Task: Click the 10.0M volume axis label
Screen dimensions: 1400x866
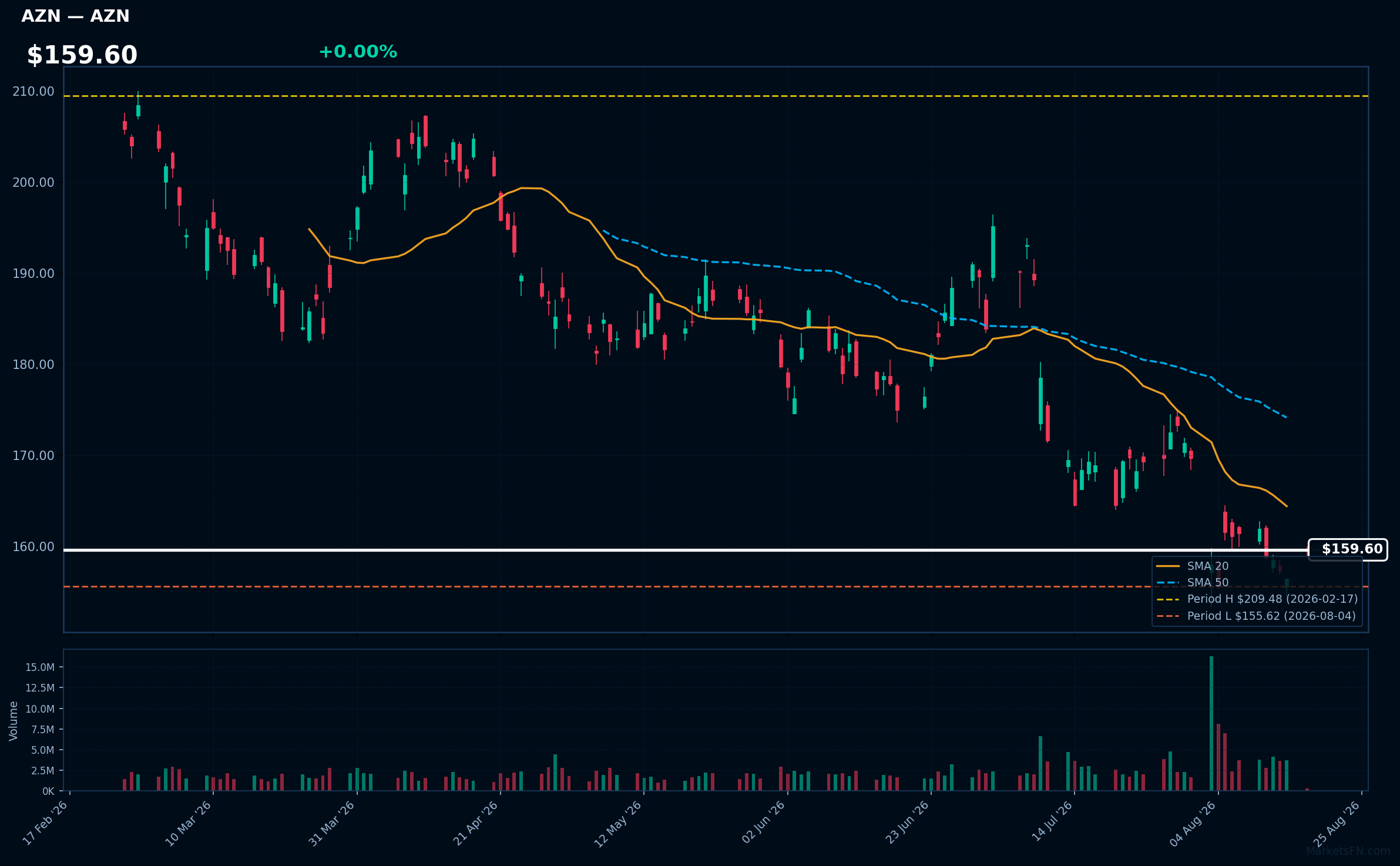Action: click(40, 709)
